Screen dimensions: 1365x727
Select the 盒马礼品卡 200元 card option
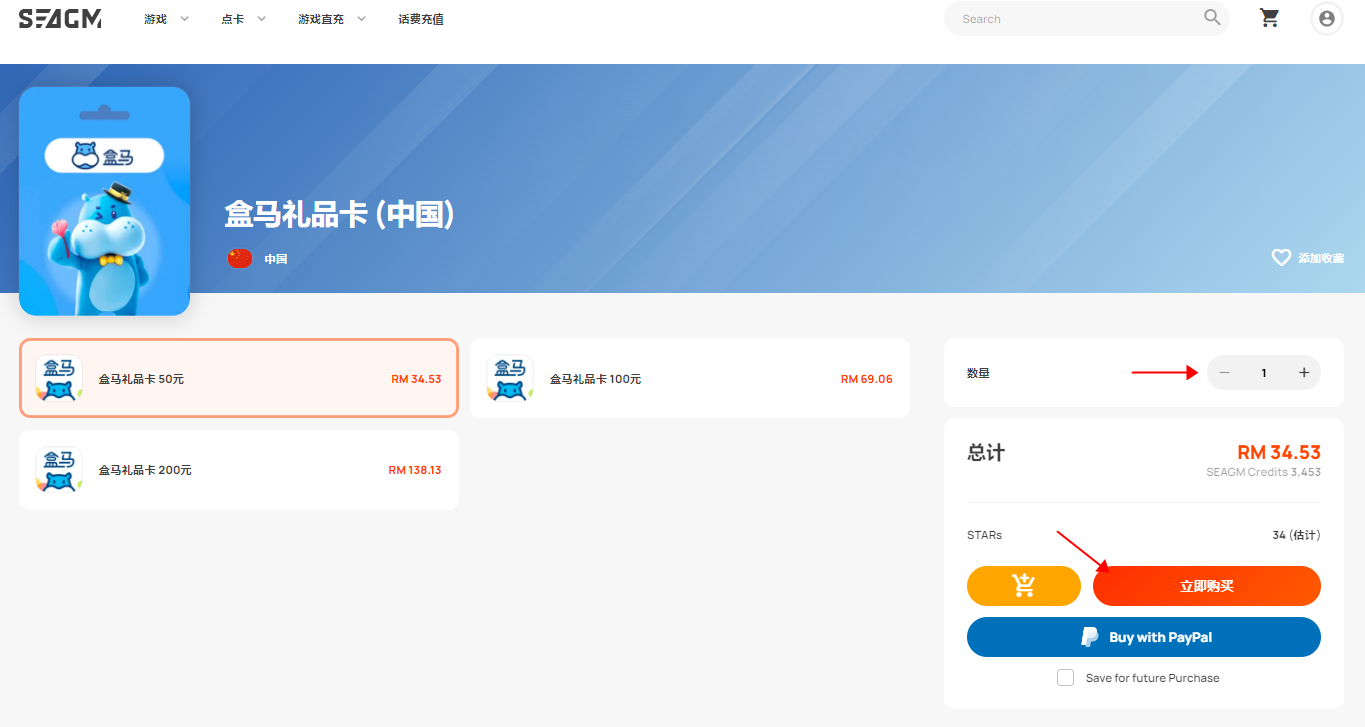coord(239,470)
